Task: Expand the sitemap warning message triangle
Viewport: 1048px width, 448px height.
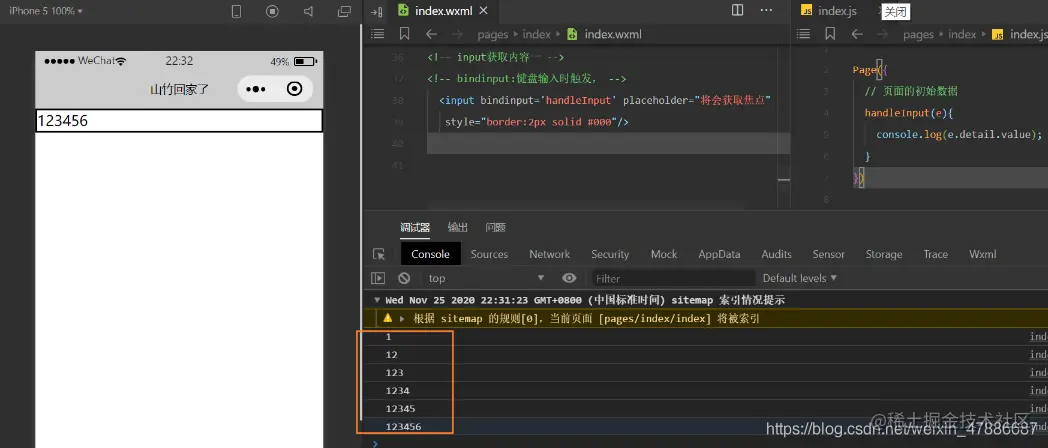Action: [402, 319]
